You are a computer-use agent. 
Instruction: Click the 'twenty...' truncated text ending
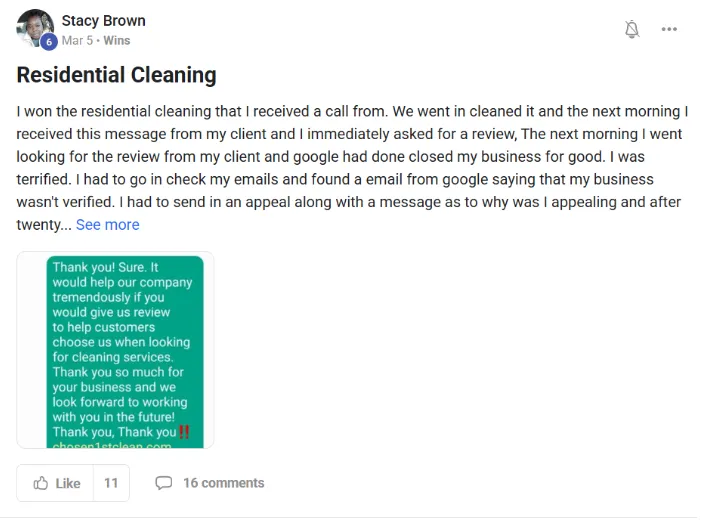point(44,225)
